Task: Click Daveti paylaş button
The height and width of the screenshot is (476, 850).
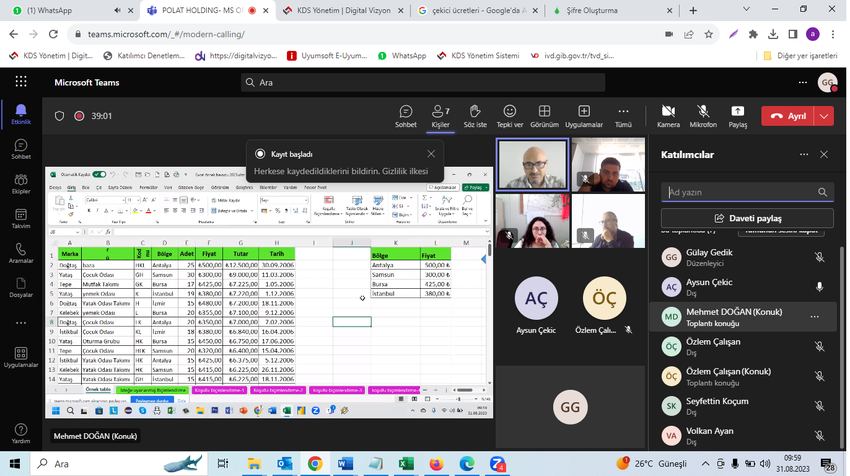Action: click(x=747, y=218)
